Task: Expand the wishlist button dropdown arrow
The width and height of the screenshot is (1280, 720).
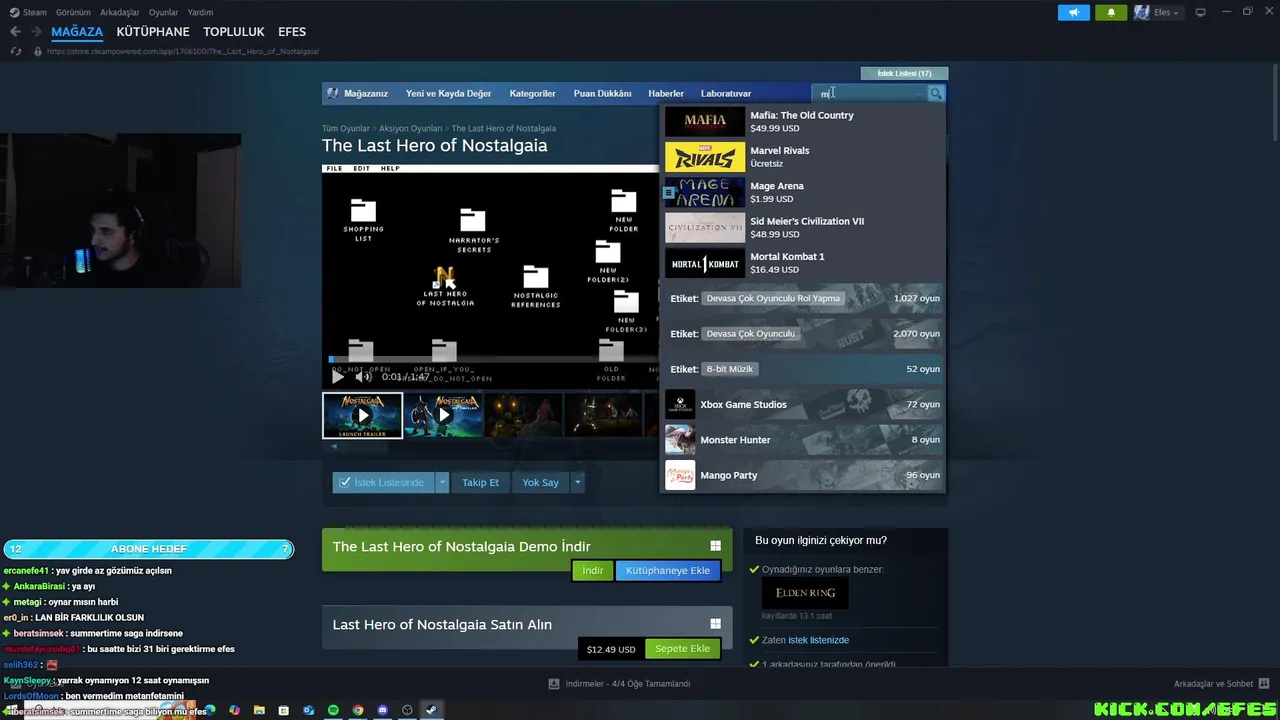Action: point(442,482)
